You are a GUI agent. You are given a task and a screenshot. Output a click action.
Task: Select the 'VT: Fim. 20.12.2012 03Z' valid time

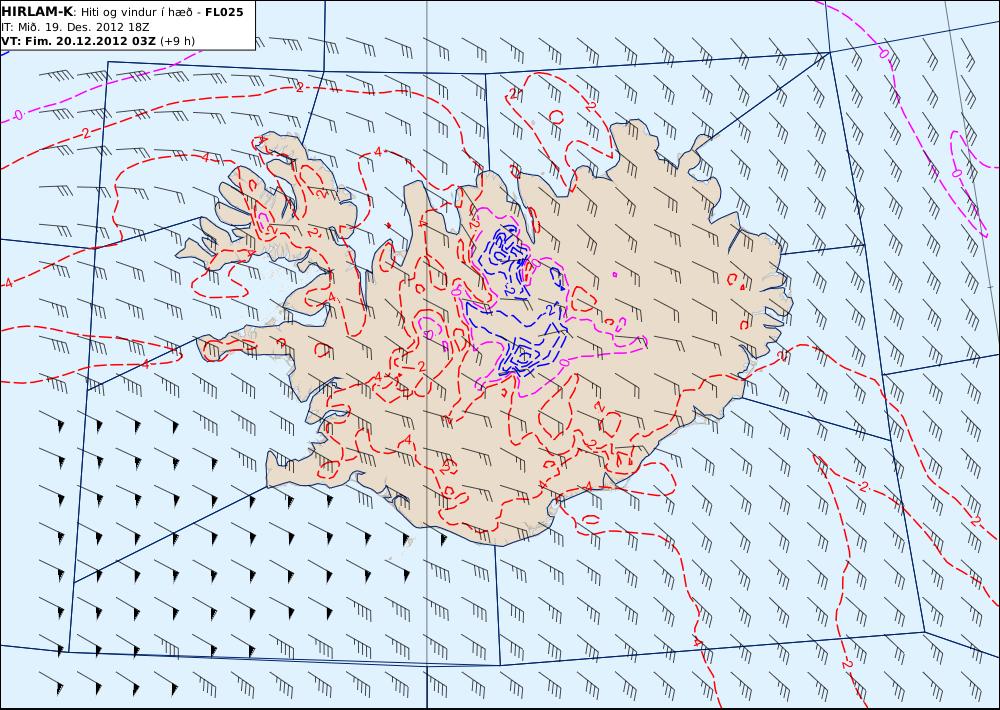(78, 41)
